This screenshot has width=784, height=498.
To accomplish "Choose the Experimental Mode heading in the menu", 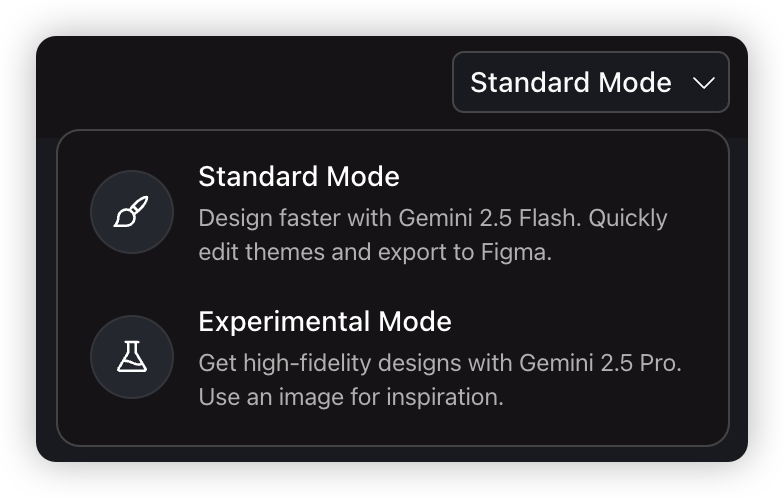I will click(325, 322).
